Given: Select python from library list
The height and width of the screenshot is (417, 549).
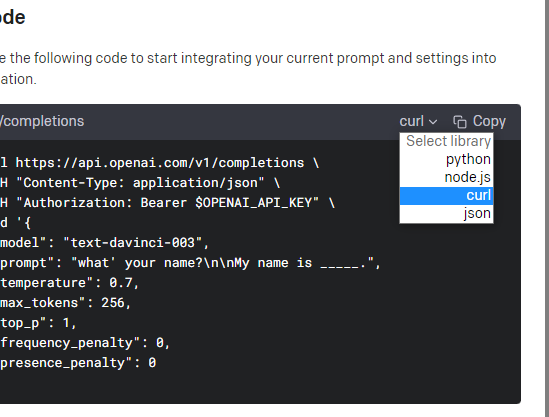Looking at the screenshot, I should click(x=446, y=159).
